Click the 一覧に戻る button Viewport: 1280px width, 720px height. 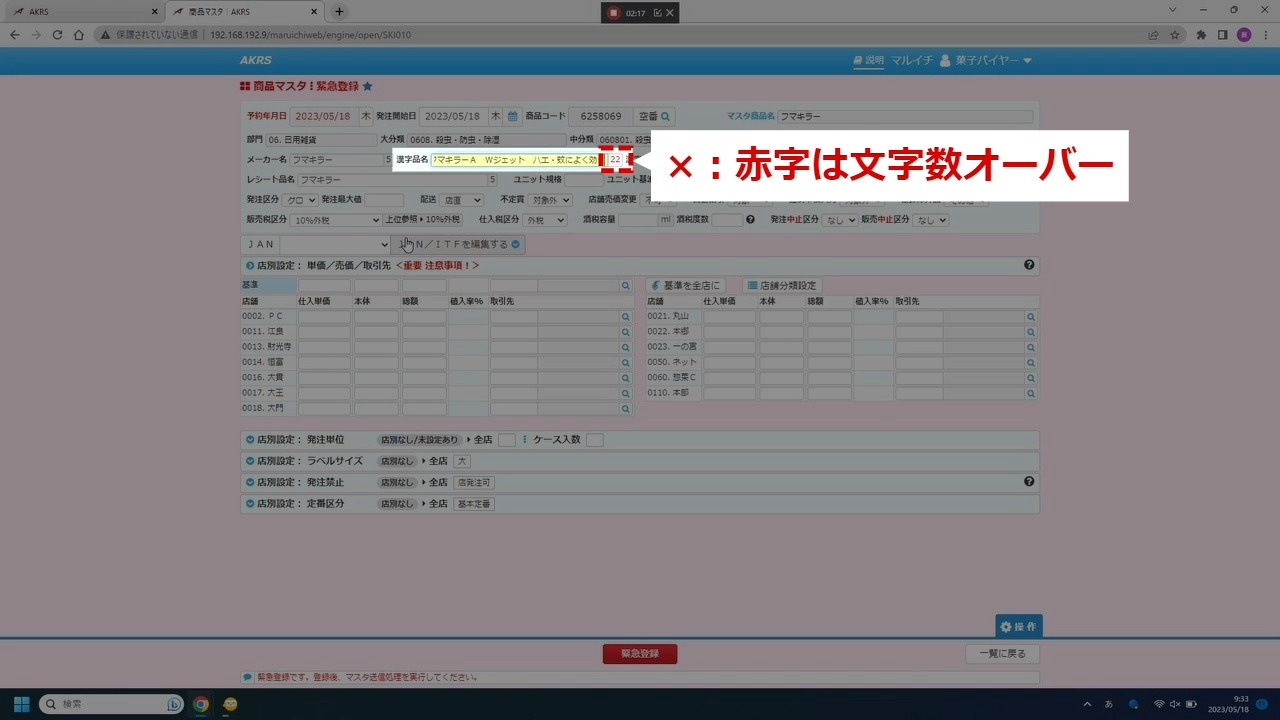(x=1002, y=654)
